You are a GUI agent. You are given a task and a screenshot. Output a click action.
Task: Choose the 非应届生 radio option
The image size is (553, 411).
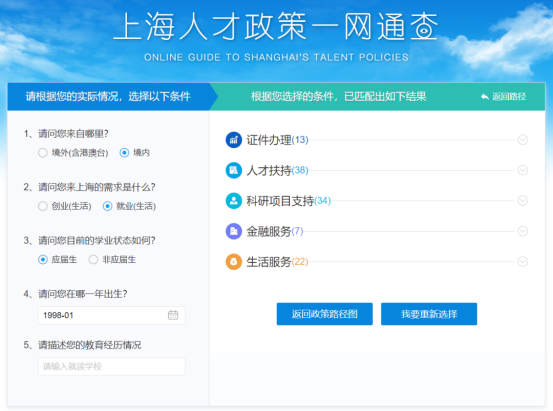click(x=93, y=260)
